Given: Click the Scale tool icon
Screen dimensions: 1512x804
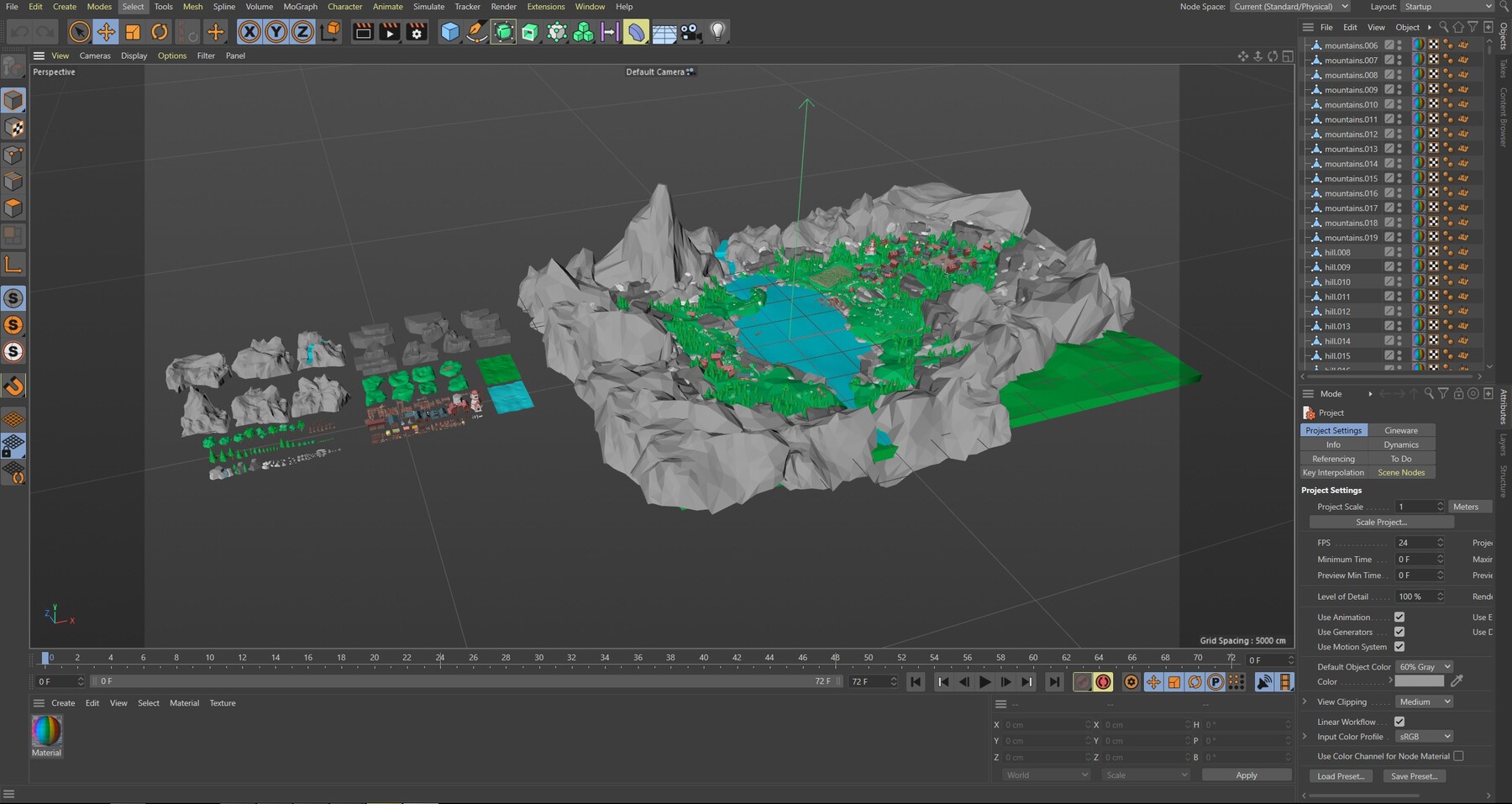Looking at the screenshot, I should 133,32.
